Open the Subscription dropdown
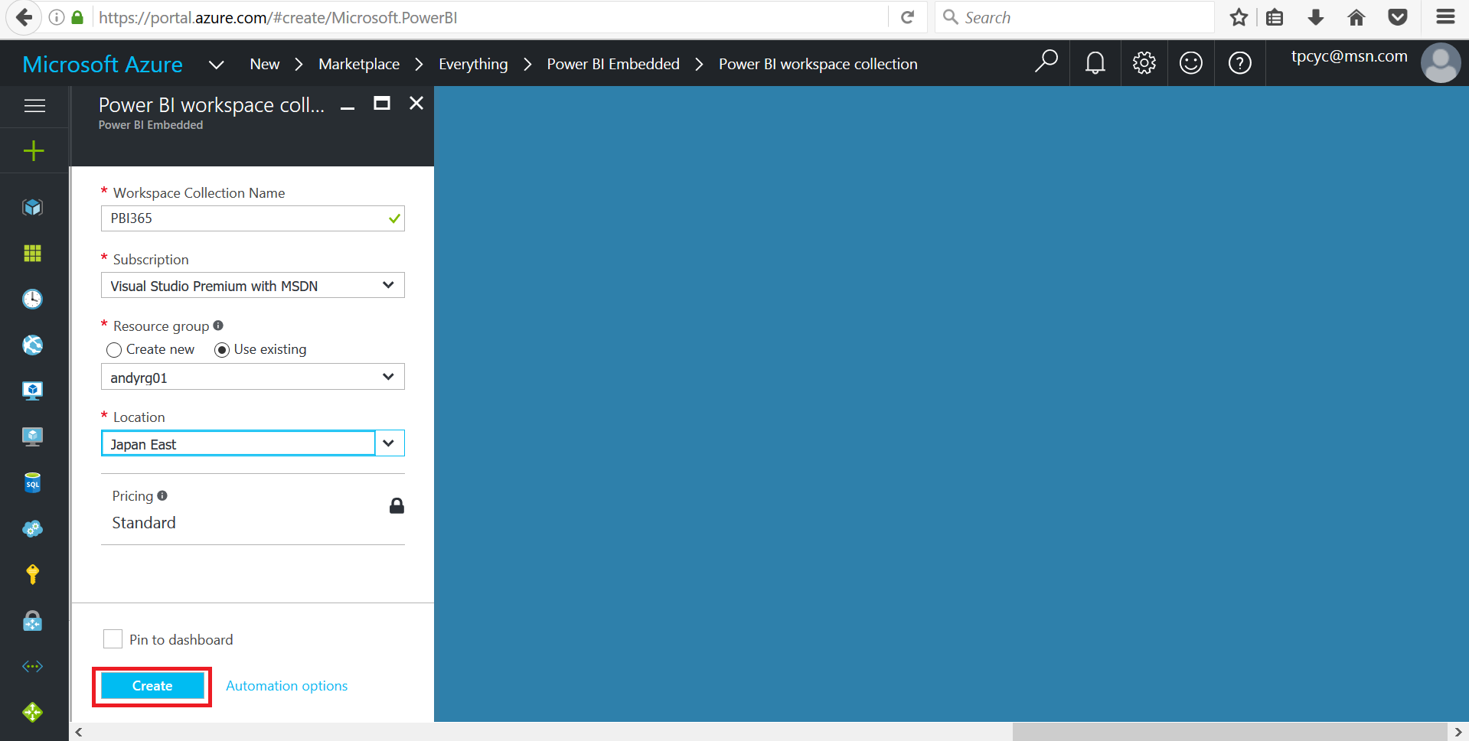Viewport: 1476px width, 751px height. coord(253,286)
